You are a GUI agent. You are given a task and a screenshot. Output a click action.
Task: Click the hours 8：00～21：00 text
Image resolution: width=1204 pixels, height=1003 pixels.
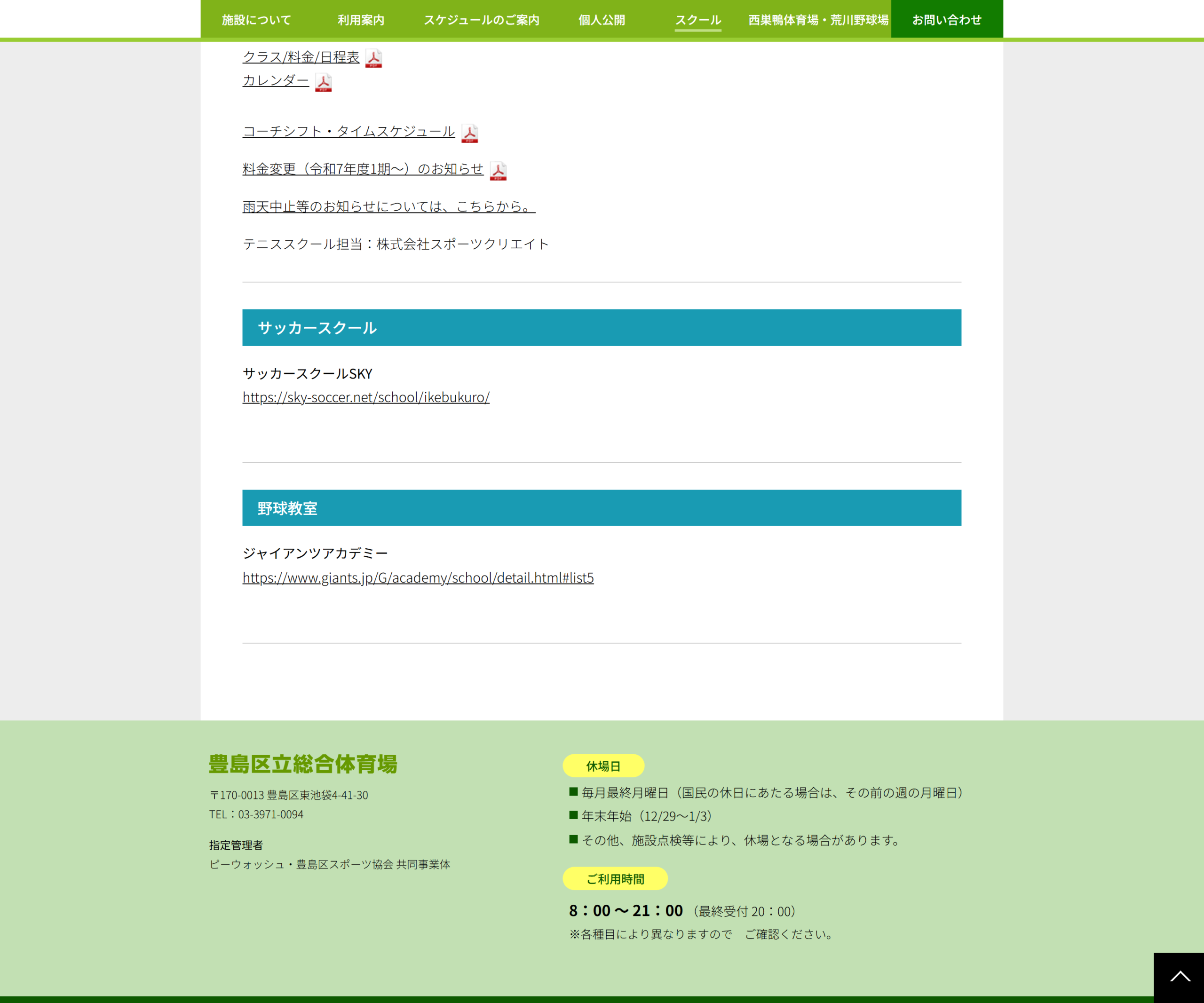click(x=626, y=911)
